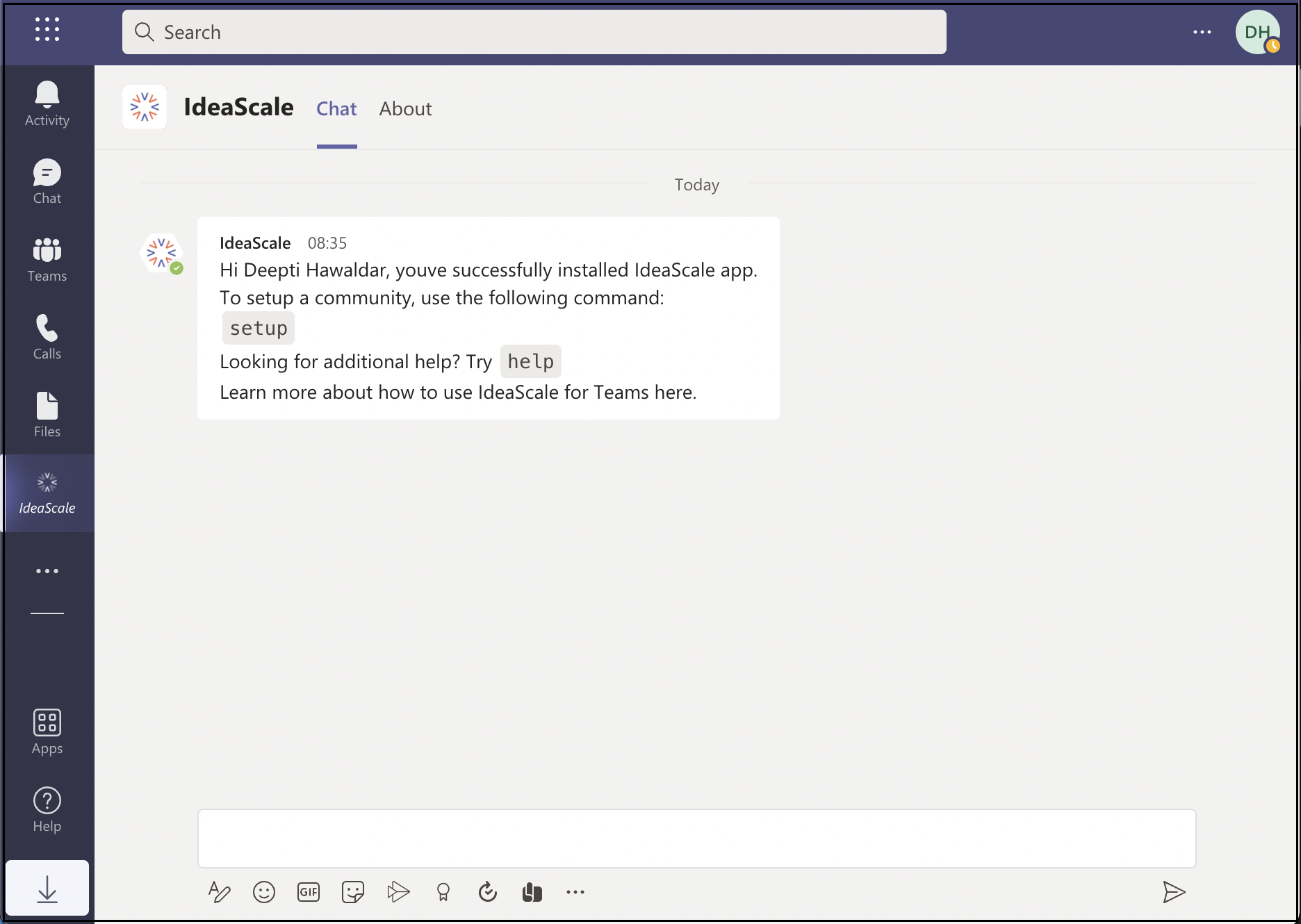
Task: Click the 'Learn more about how to use IdeaScale' line
Action: coord(458,393)
